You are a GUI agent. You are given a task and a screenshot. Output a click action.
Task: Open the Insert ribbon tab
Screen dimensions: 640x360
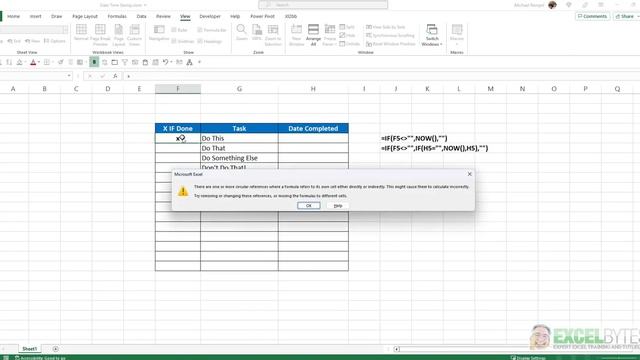point(36,16)
